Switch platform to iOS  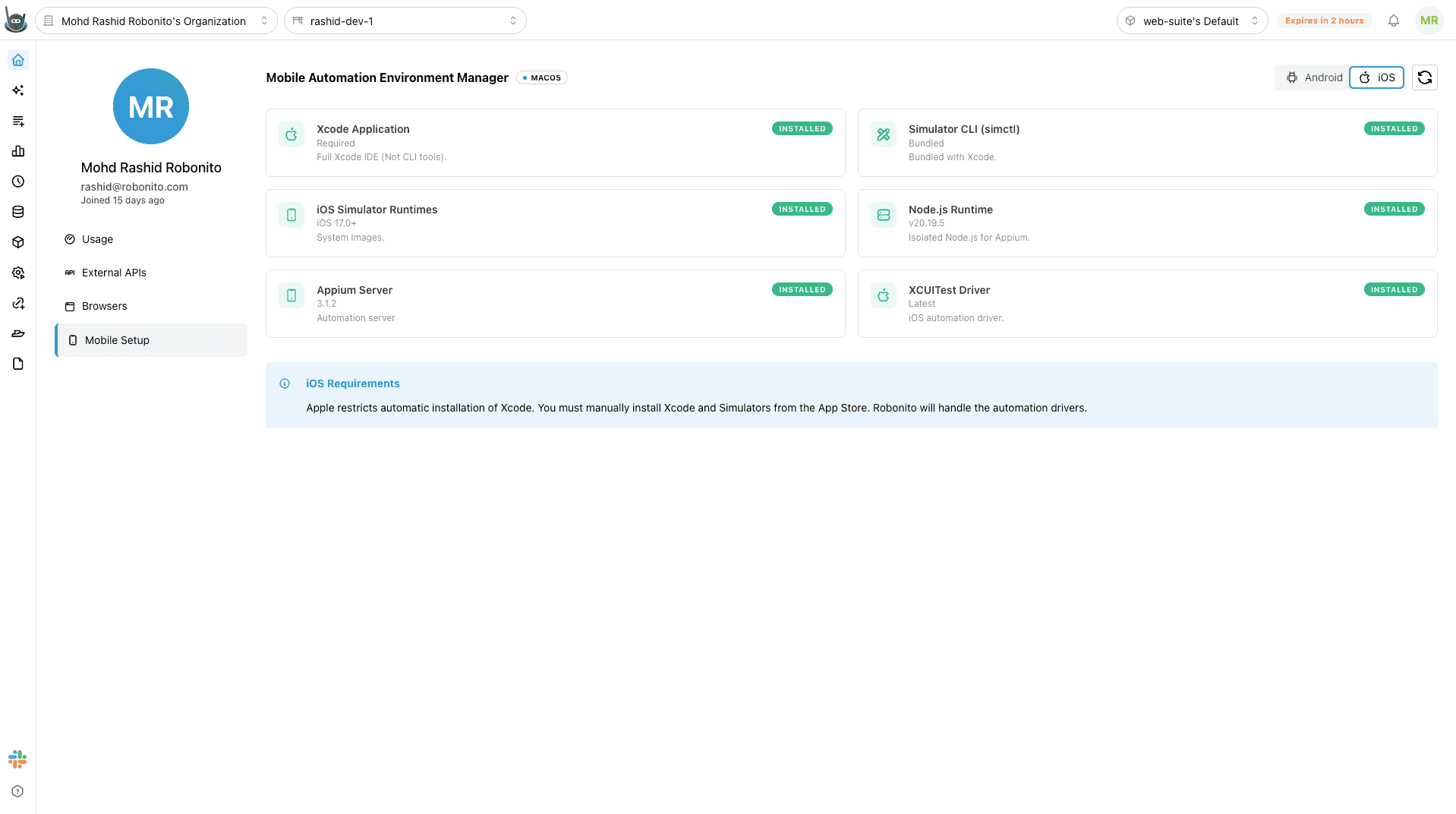pos(1377,77)
